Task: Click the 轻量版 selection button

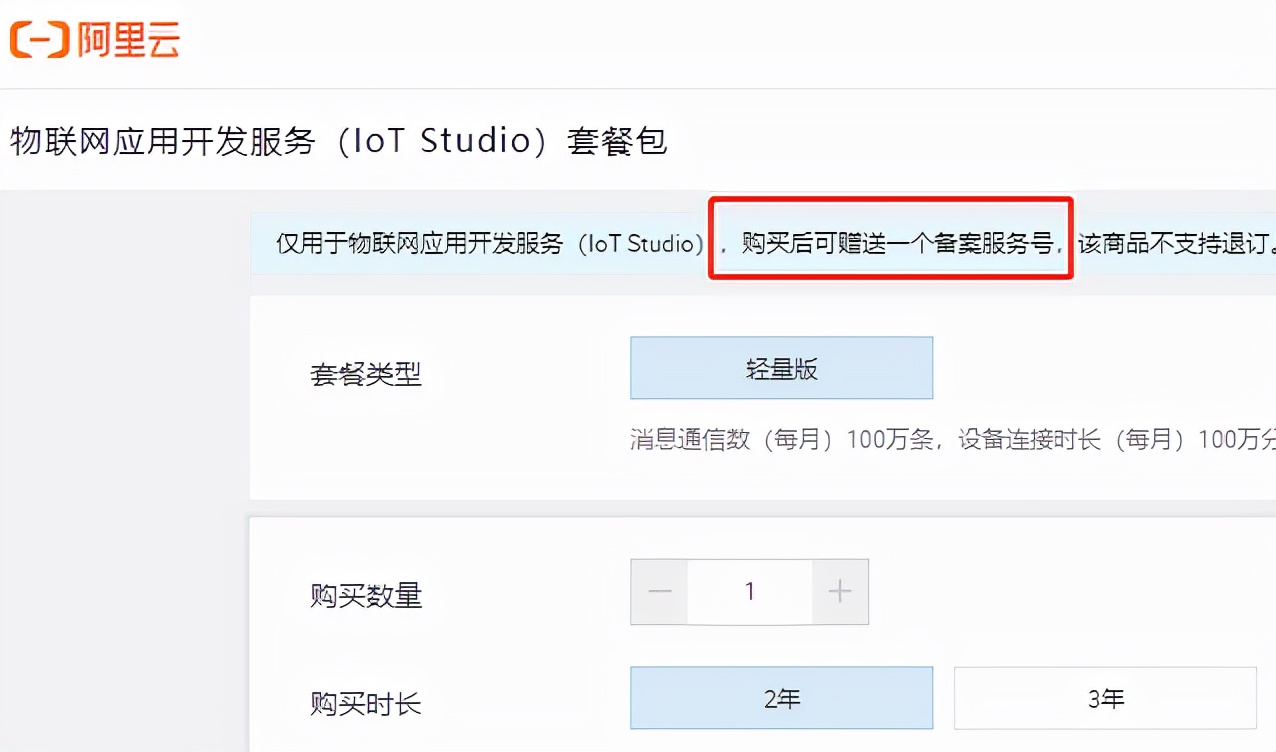Action: click(x=781, y=368)
